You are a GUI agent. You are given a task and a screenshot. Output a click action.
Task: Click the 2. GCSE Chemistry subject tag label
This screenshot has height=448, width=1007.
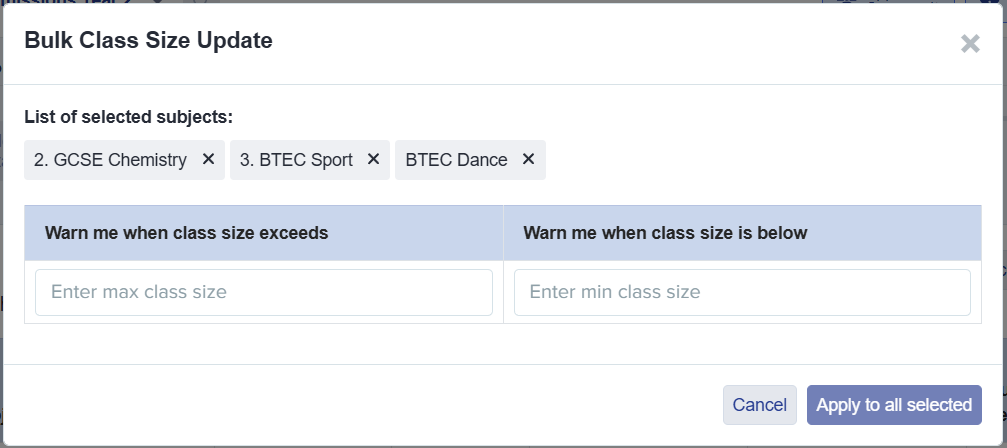coord(111,160)
